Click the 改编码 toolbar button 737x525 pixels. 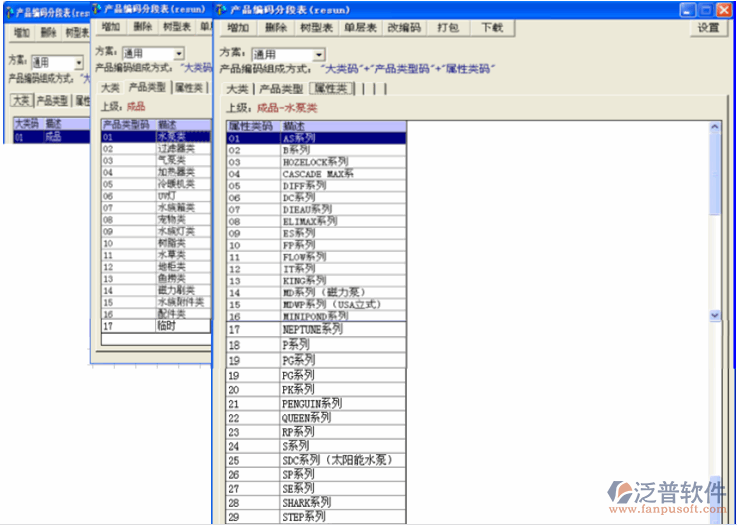click(404, 28)
